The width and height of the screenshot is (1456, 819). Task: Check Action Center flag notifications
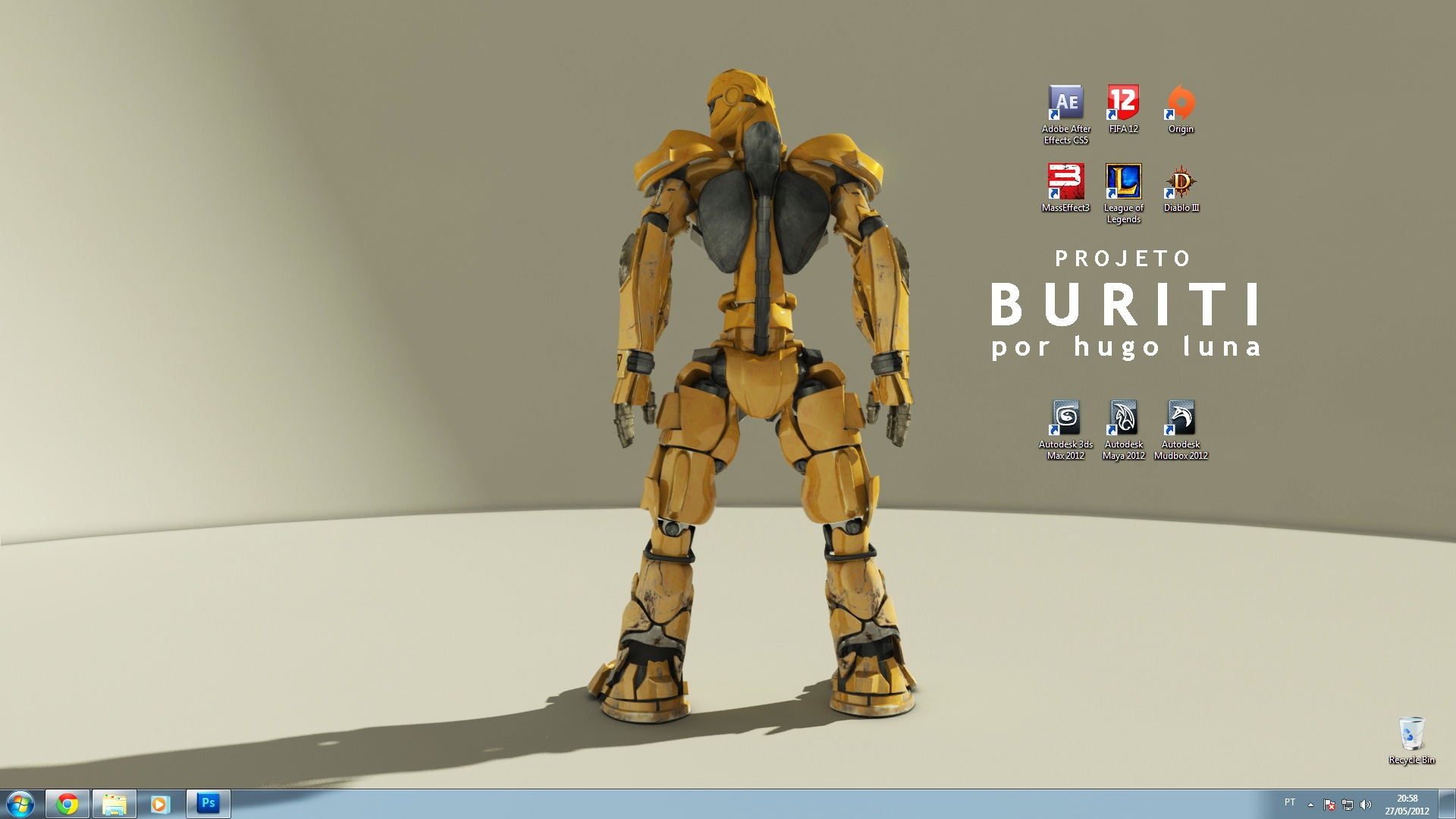pos(1329,805)
